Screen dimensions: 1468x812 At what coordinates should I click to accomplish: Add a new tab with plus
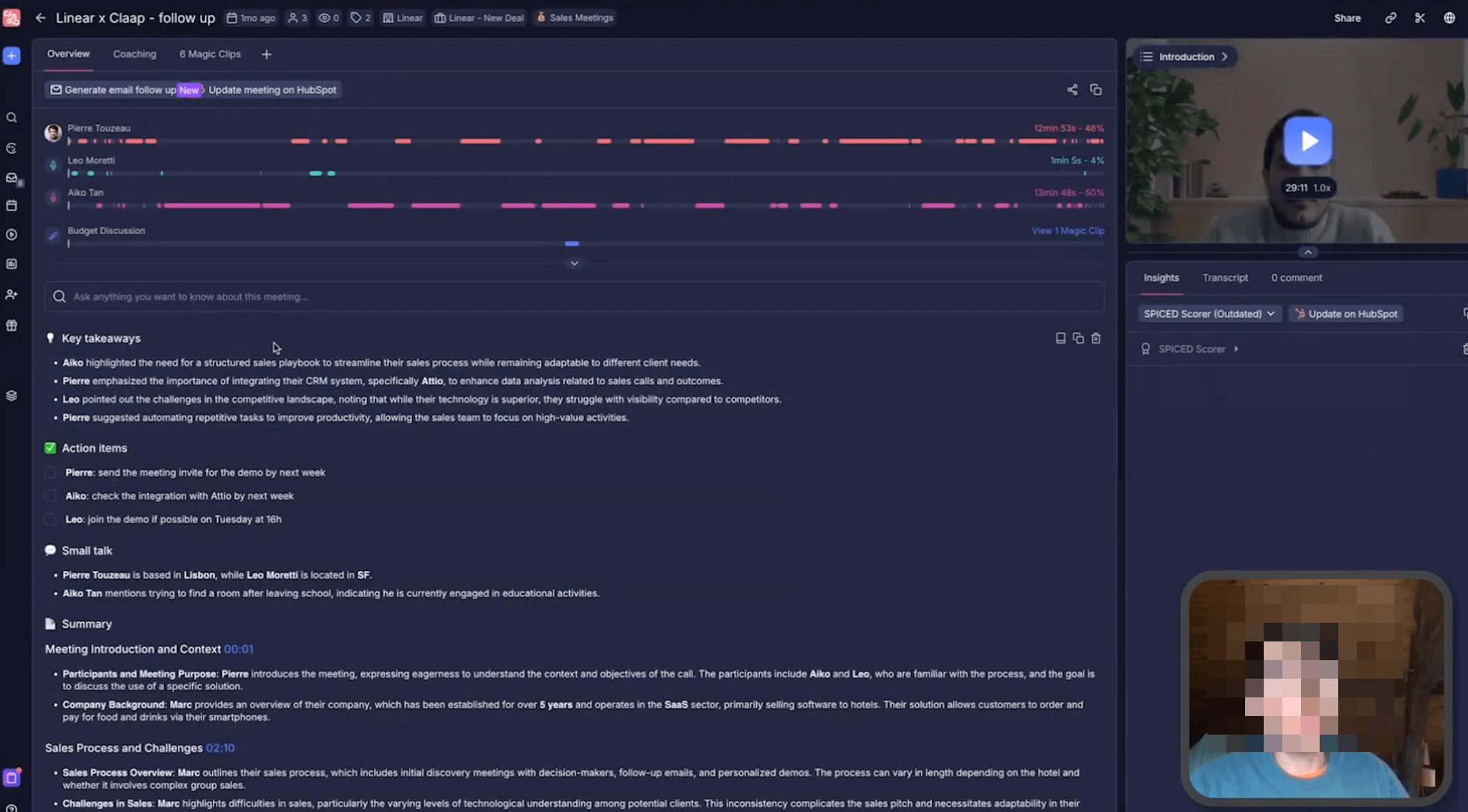[x=267, y=54]
